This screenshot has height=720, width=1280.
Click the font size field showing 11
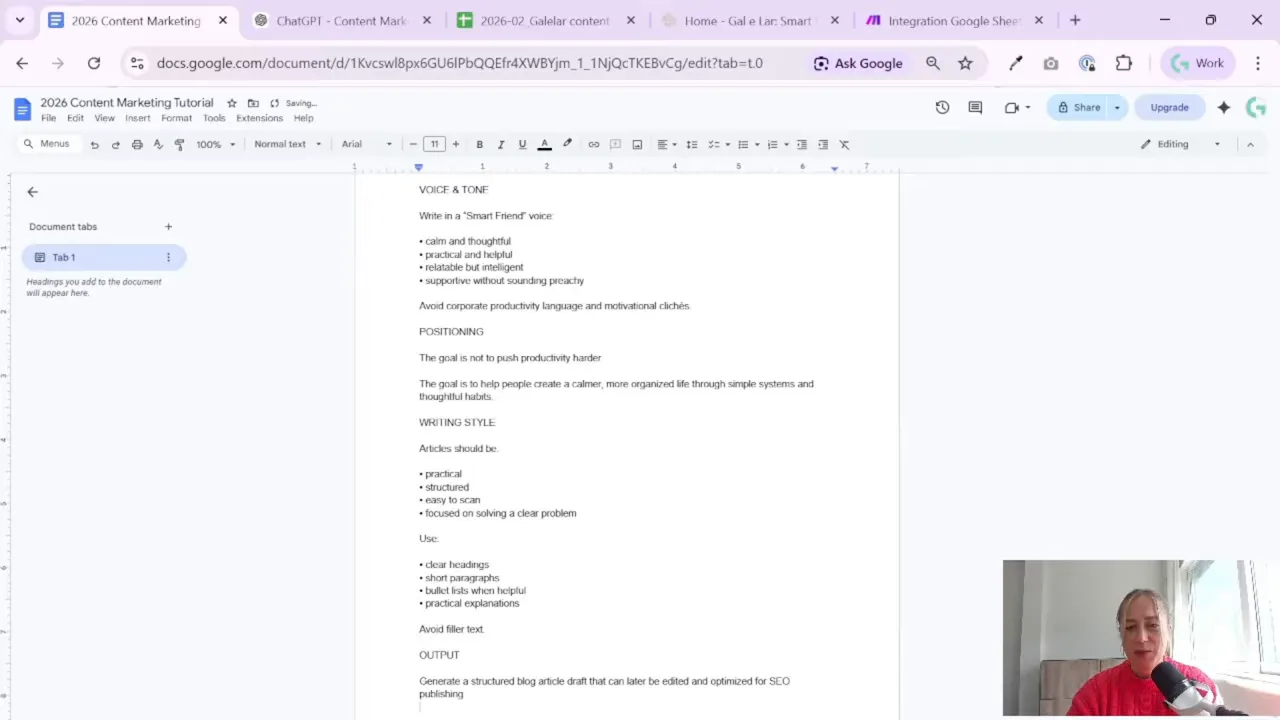(434, 144)
